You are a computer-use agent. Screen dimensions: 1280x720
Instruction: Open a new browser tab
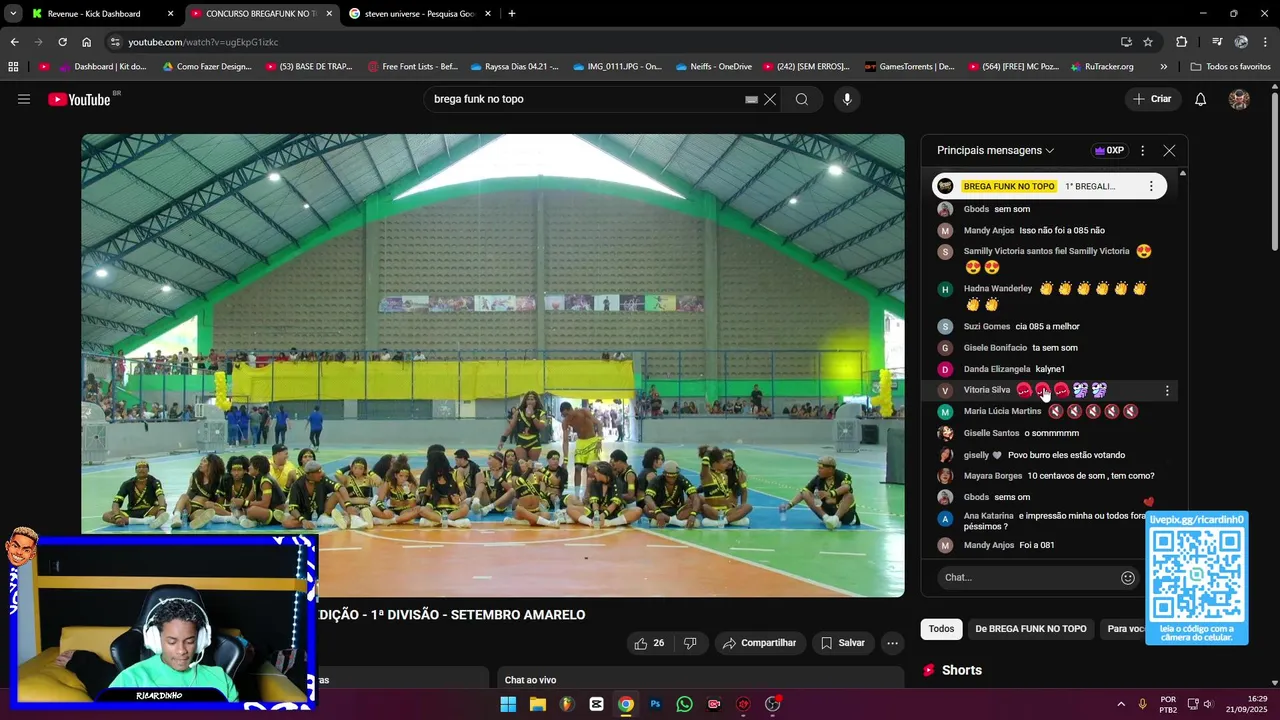coord(512,14)
